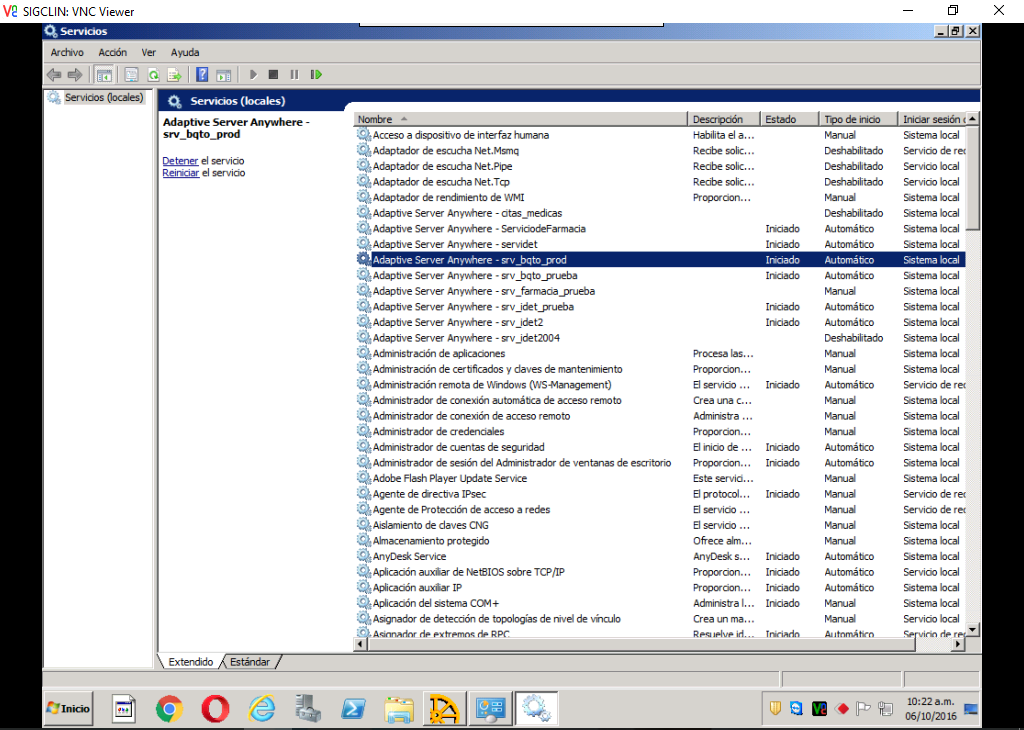Click the gear icon of Almacenamiento protegido row

(x=363, y=541)
